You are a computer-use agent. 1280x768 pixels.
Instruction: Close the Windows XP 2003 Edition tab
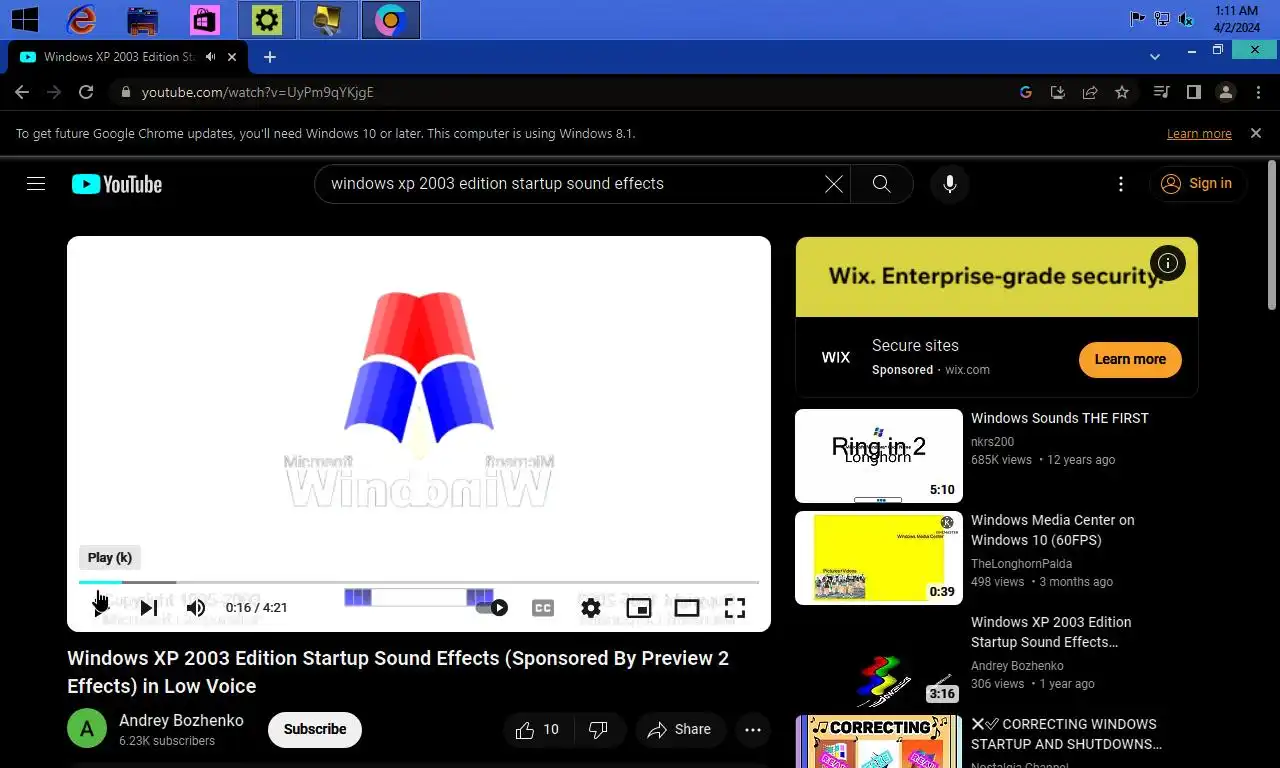click(232, 57)
